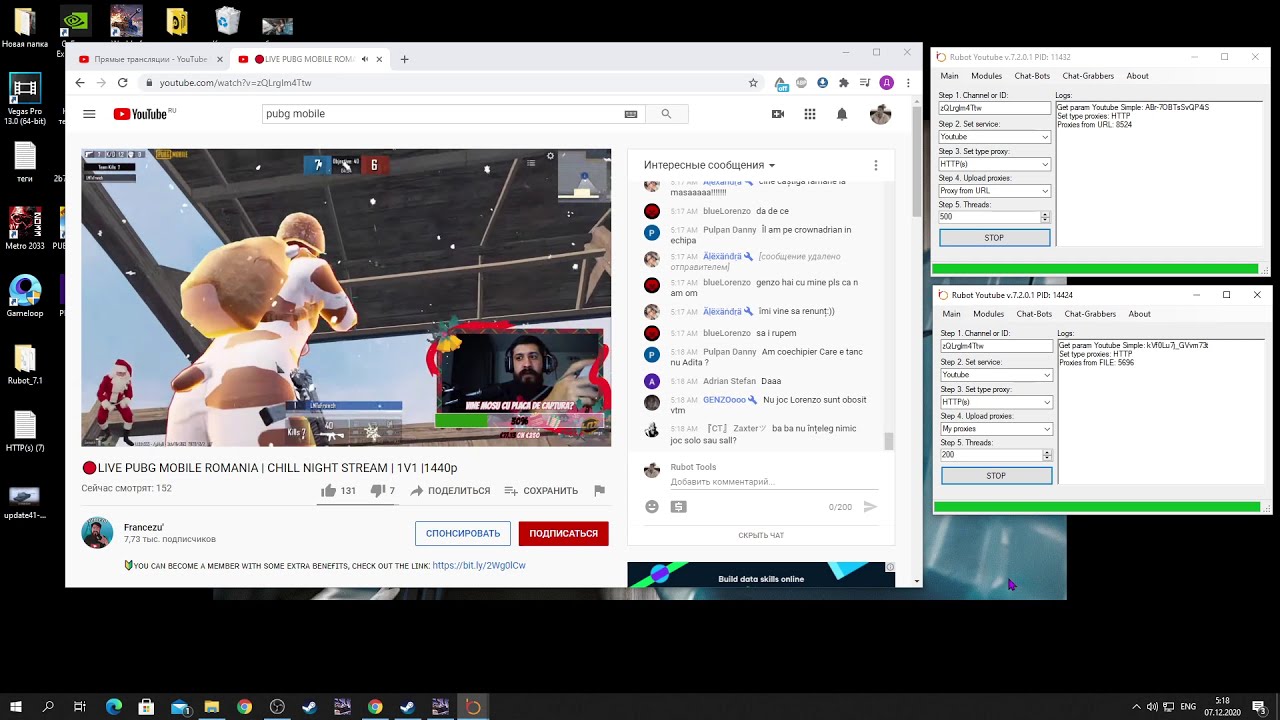Bookmark this page with the star icon

(753, 83)
